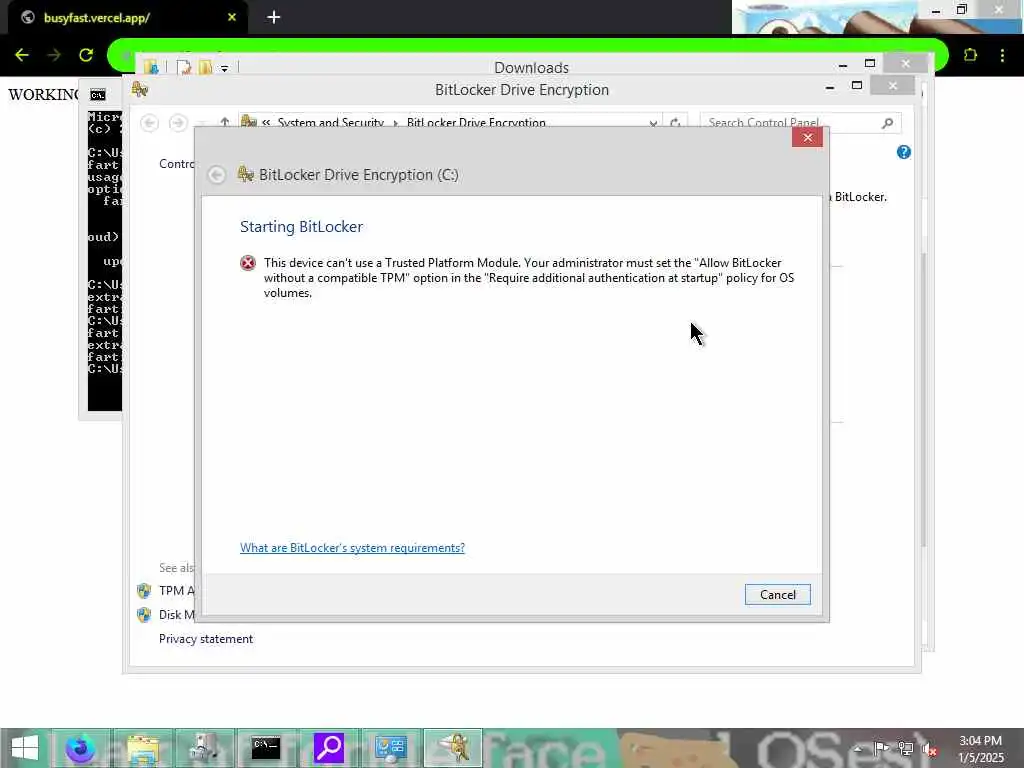The image size is (1024, 768).
Task: Click the network tray icon
Action: tap(906, 748)
